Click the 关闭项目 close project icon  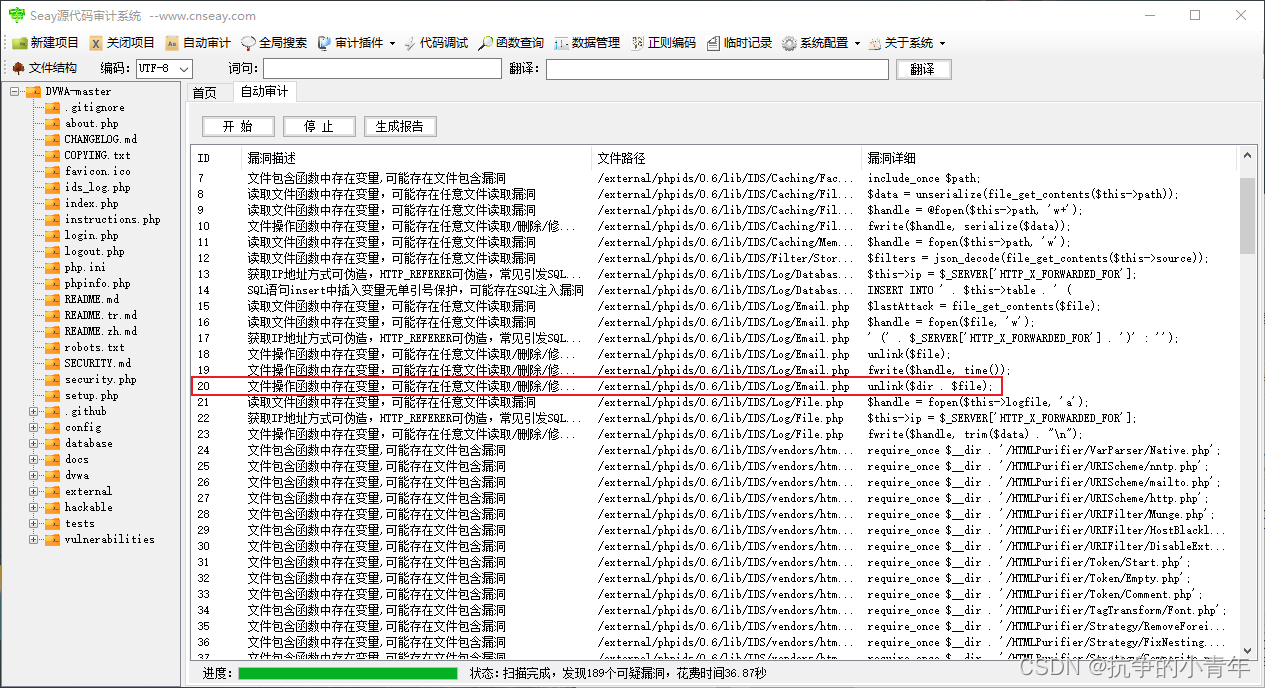96,43
